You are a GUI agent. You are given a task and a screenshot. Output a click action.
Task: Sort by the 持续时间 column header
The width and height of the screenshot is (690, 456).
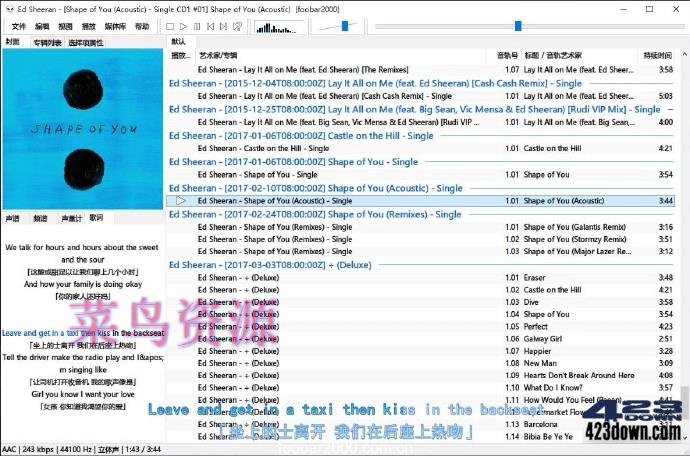tap(657, 55)
